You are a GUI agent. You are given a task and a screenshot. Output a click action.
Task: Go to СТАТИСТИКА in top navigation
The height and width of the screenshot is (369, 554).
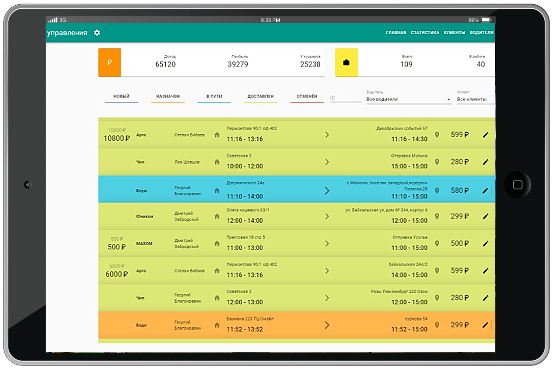pyautogui.click(x=425, y=33)
